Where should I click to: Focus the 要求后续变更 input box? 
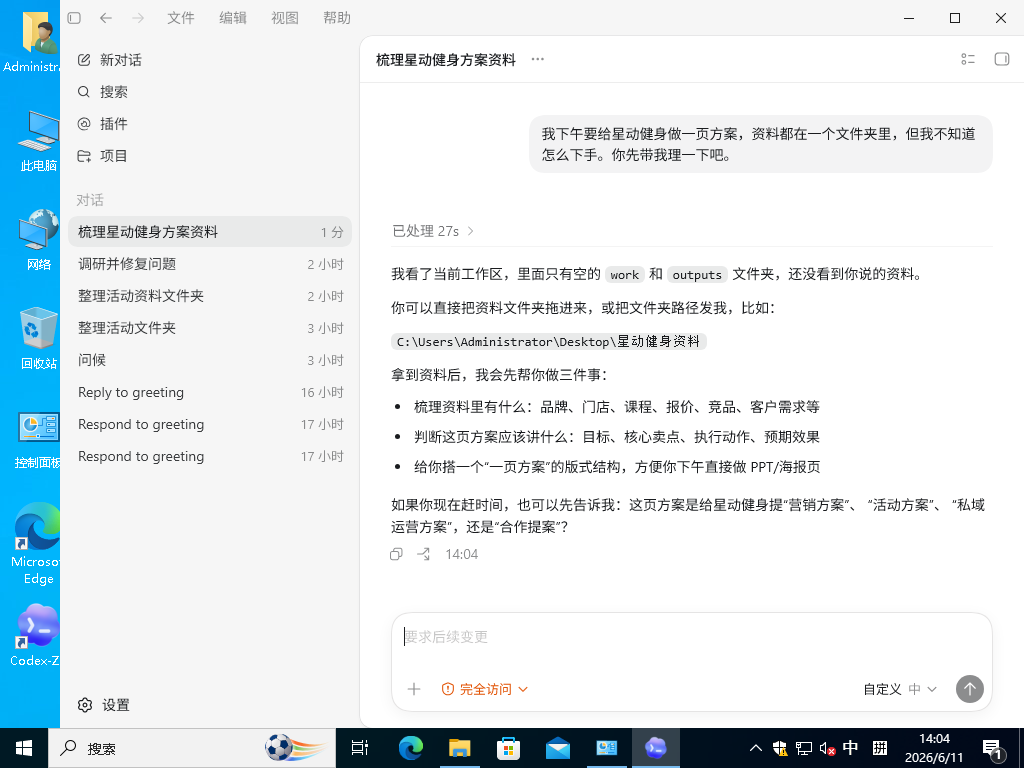click(692, 637)
